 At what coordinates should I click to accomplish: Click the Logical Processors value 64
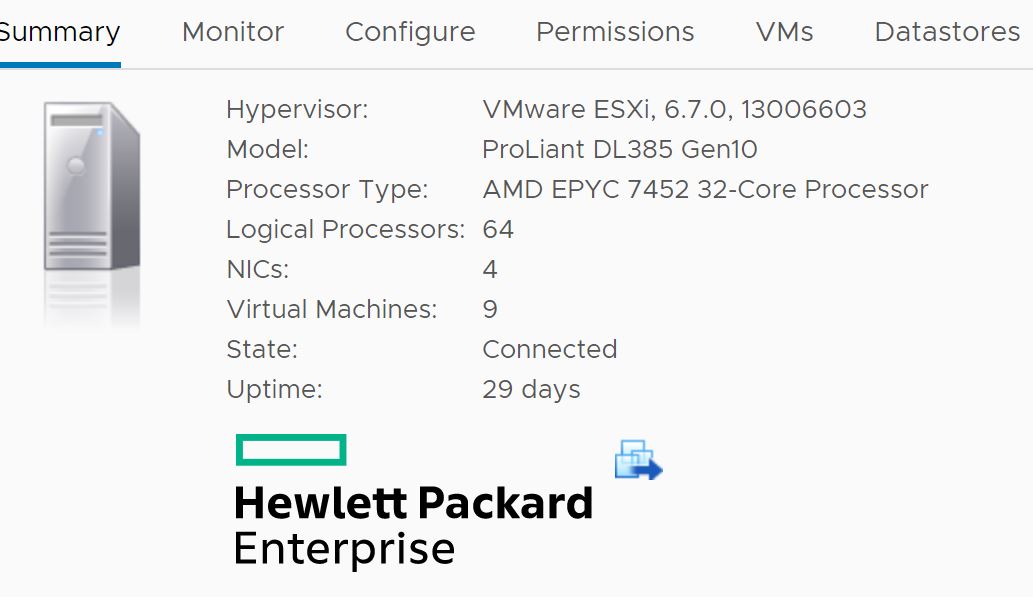tap(497, 230)
